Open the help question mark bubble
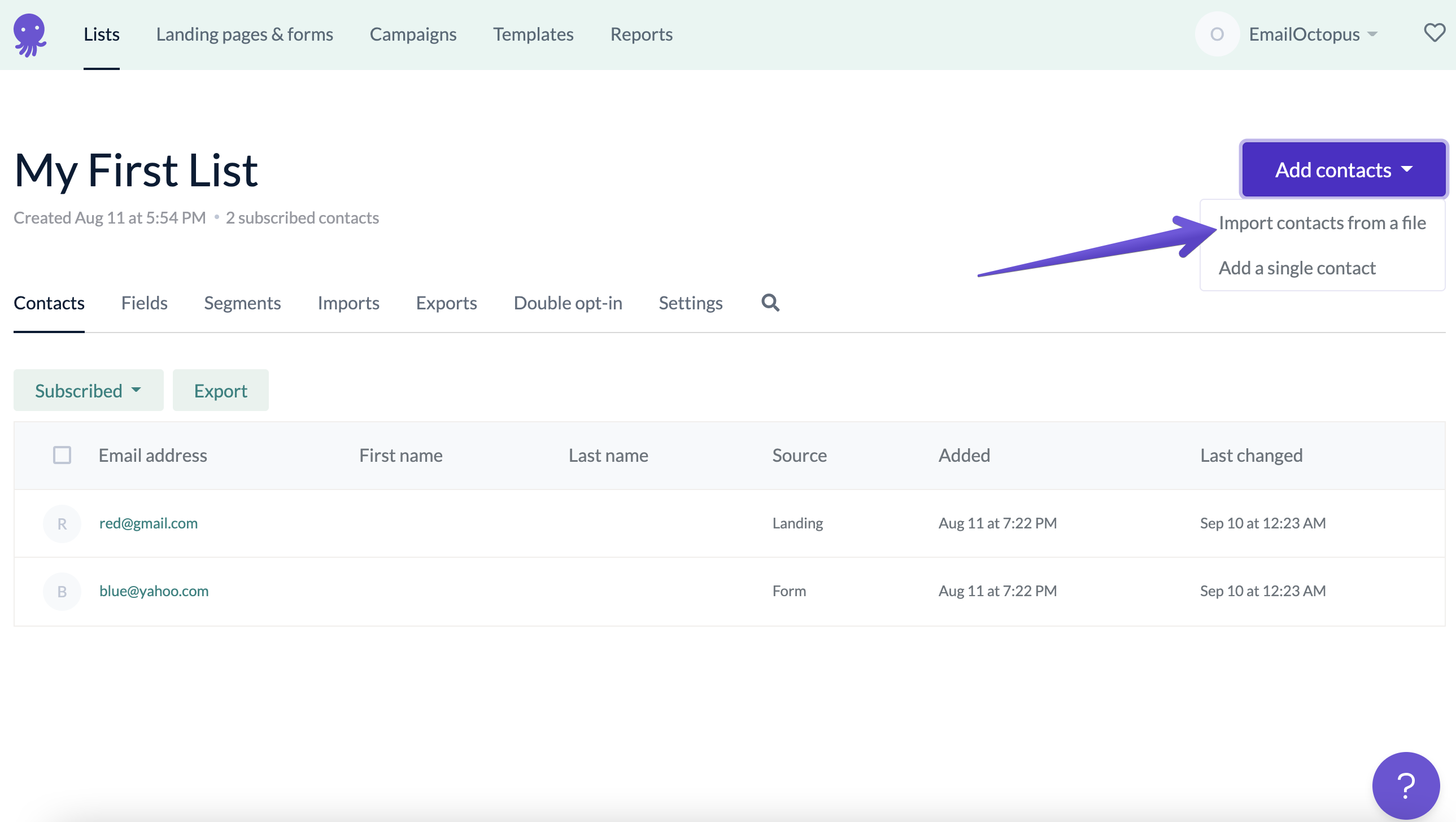The width and height of the screenshot is (1456, 822). 1405,785
